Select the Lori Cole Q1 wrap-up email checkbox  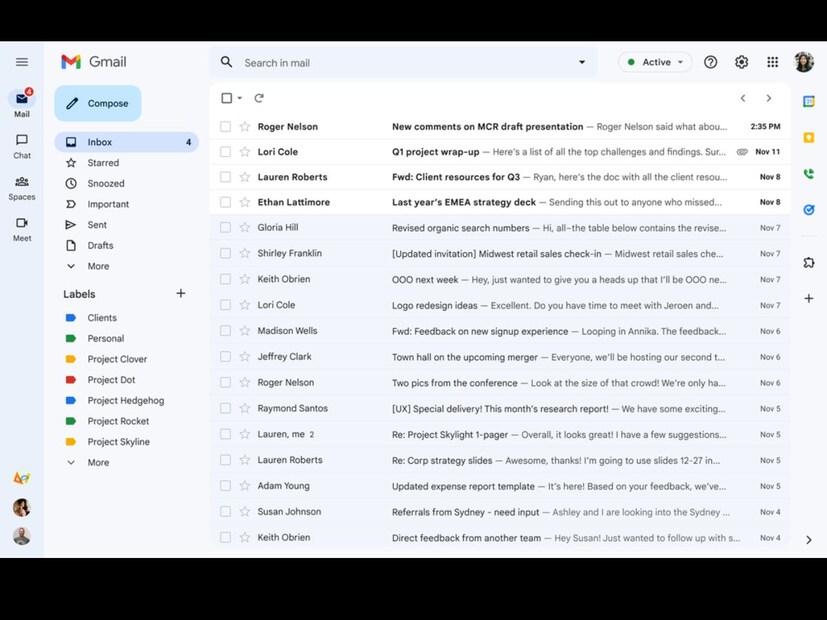pyautogui.click(x=225, y=152)
